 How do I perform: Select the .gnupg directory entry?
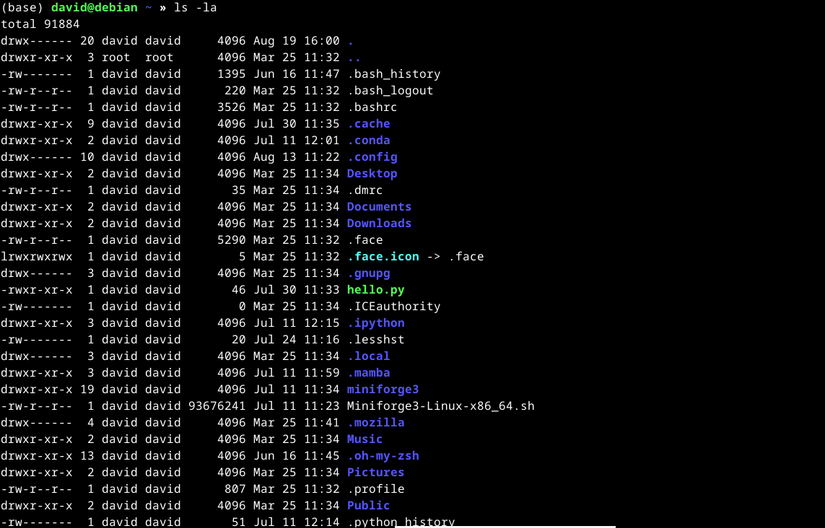(368, 273)
